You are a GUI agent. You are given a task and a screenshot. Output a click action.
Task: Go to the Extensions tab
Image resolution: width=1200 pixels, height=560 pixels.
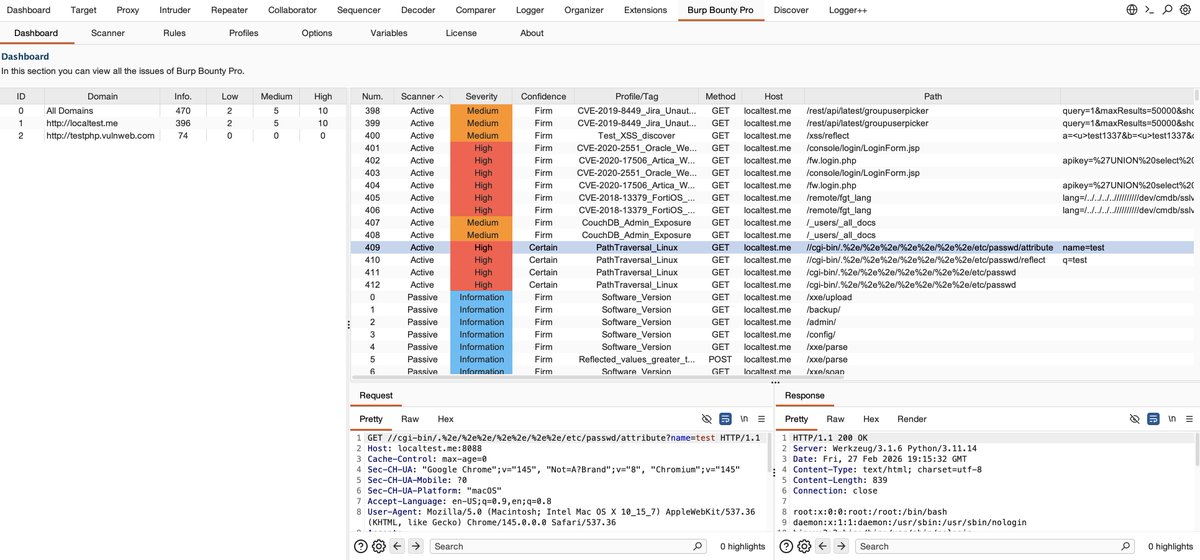tap(645, 10)
